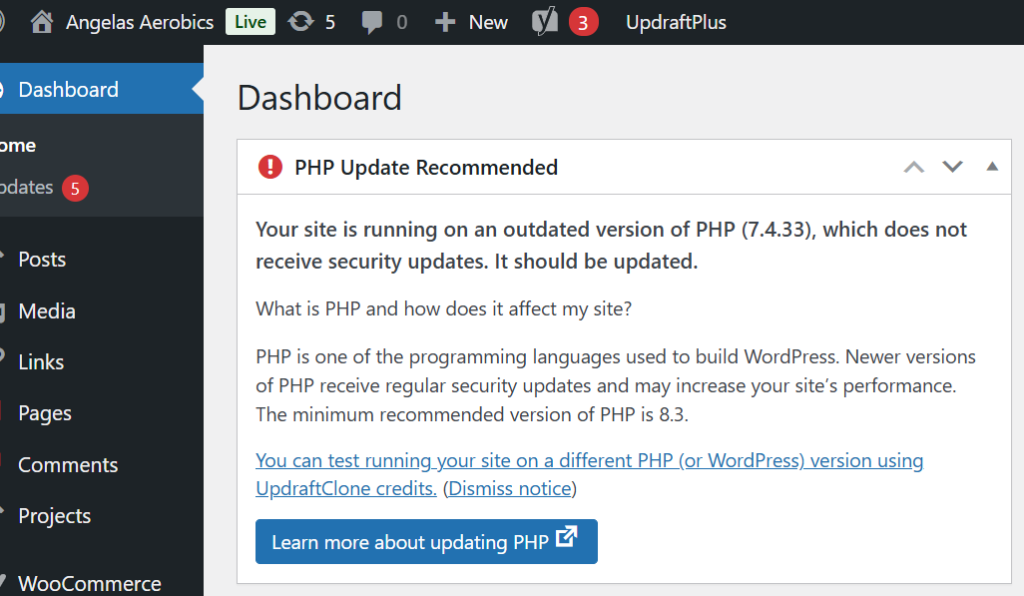Open UpdraftClone credits test link

[589, 461]
